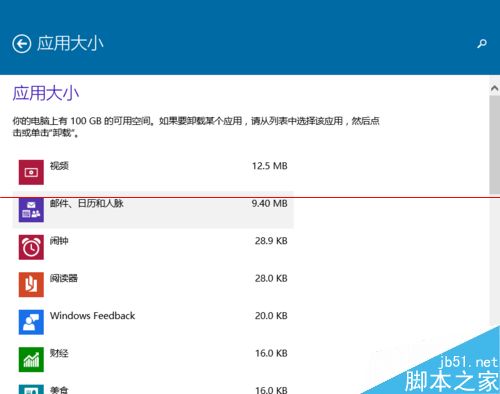Select the Windows Feedback app name
Viewport: 500px width, 394px height.
tap(93, 316)
